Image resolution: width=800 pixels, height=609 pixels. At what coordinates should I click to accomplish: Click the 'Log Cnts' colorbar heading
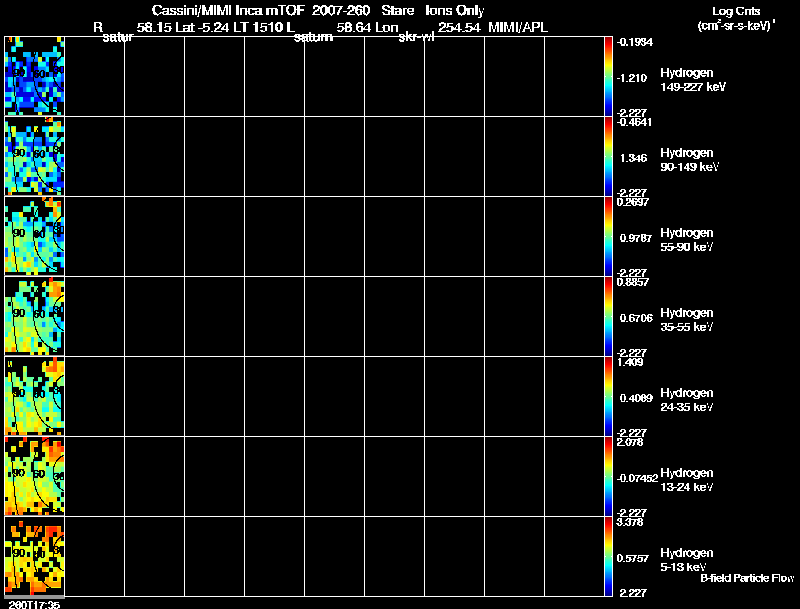736,11
